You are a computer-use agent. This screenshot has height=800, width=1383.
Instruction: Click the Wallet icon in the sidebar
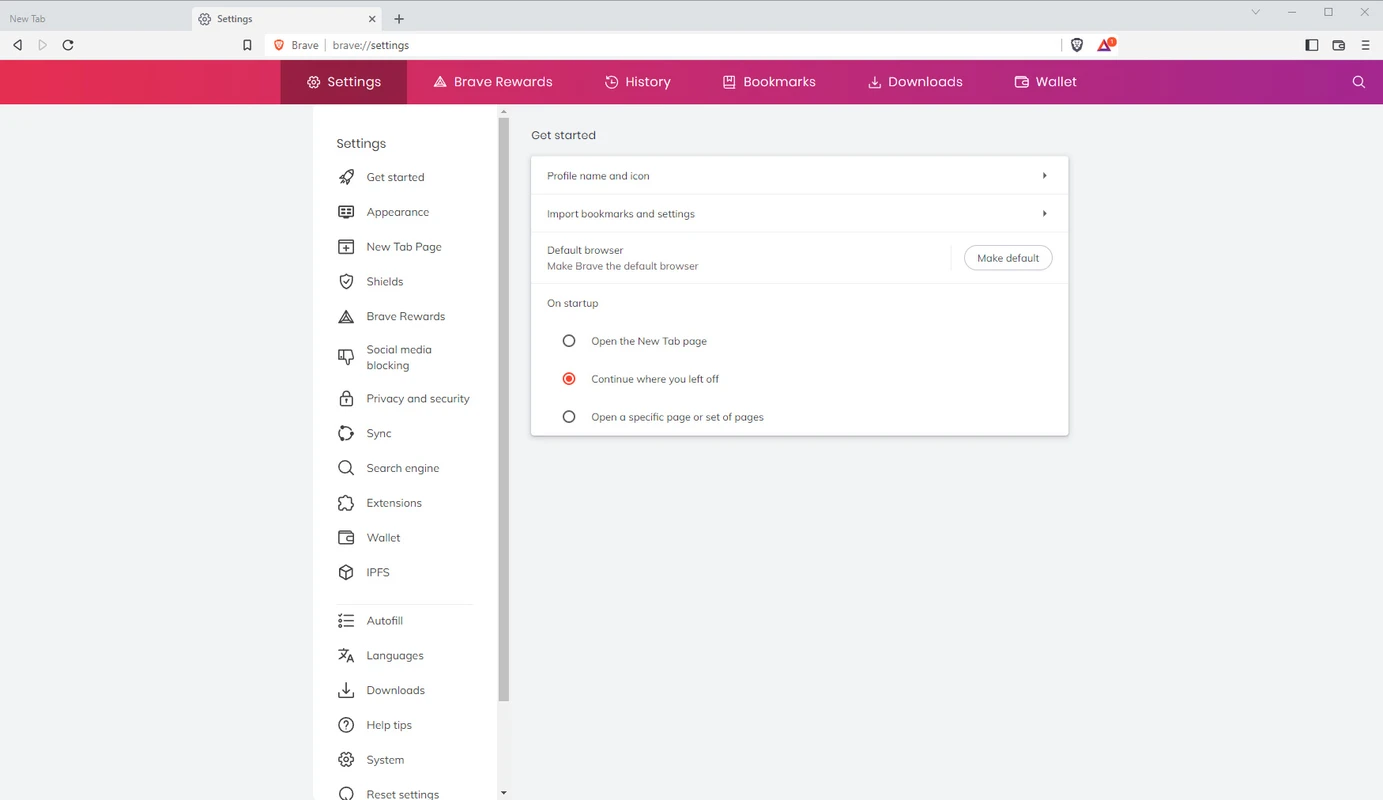coord(346,538)
